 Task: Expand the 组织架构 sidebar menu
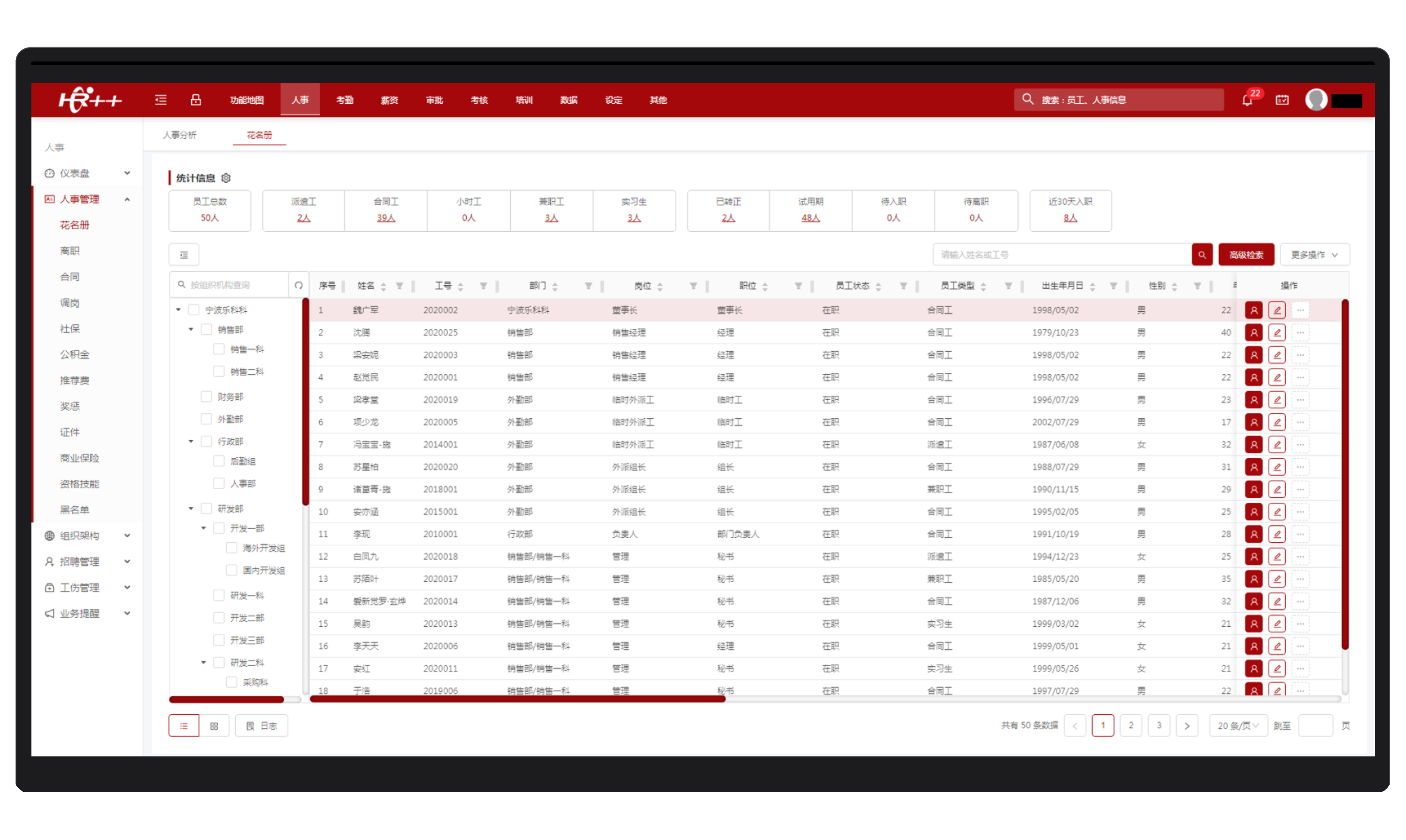click(88, 535)
